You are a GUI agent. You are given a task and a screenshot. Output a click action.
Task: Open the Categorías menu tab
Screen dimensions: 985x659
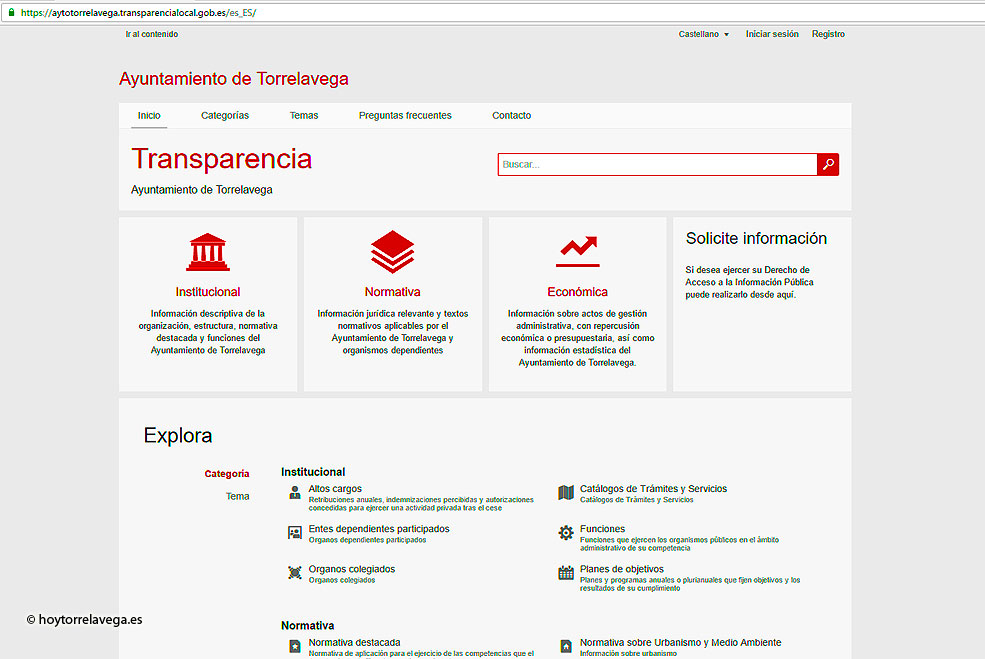(x=225, y=116)
